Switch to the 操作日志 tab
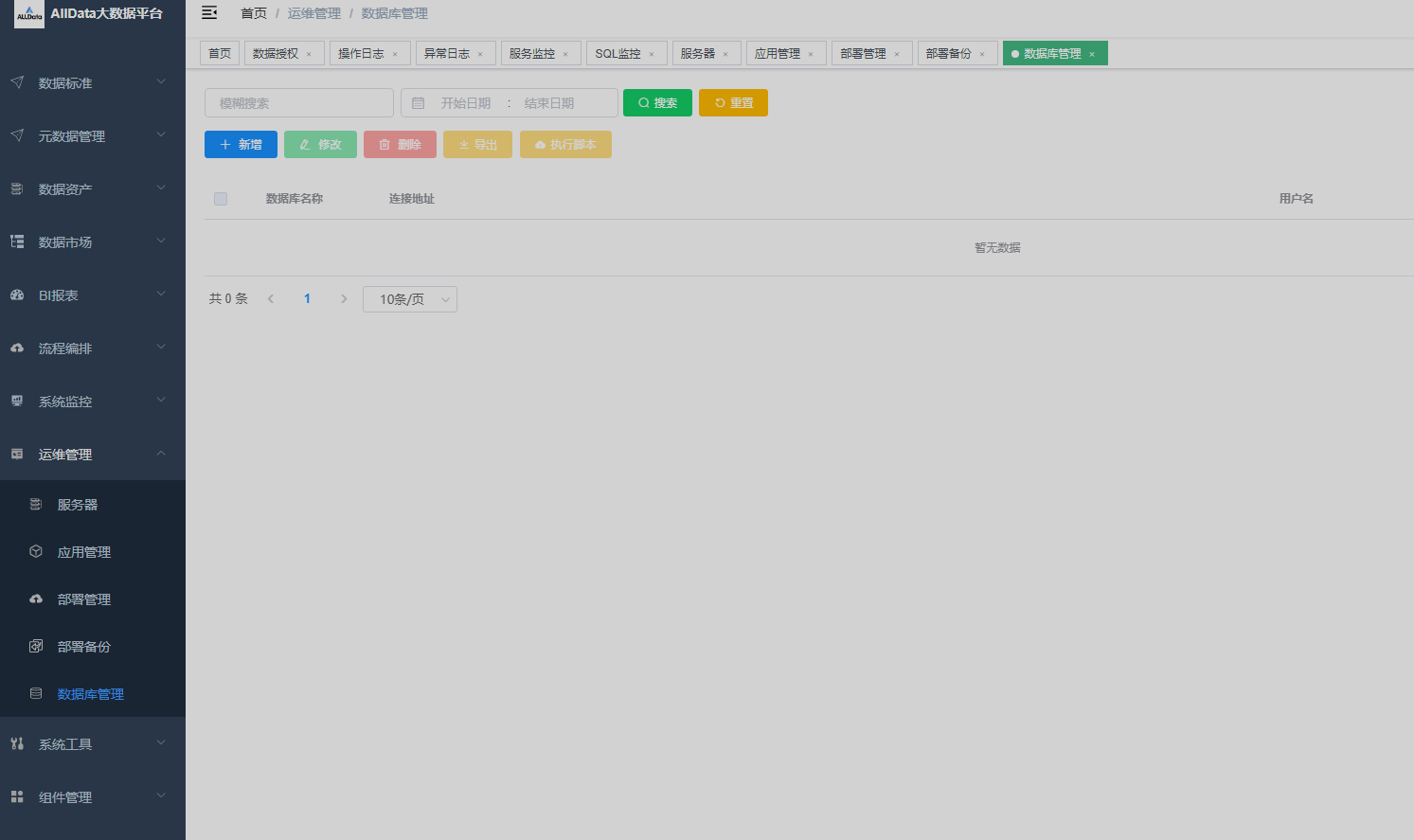The image size is (1414, 840). click(x=361, y=54)
